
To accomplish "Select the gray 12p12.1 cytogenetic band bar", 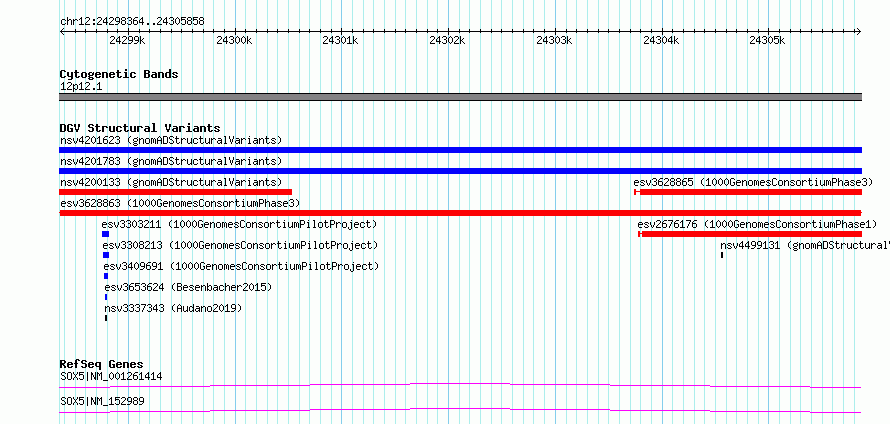I will point(460,97).
